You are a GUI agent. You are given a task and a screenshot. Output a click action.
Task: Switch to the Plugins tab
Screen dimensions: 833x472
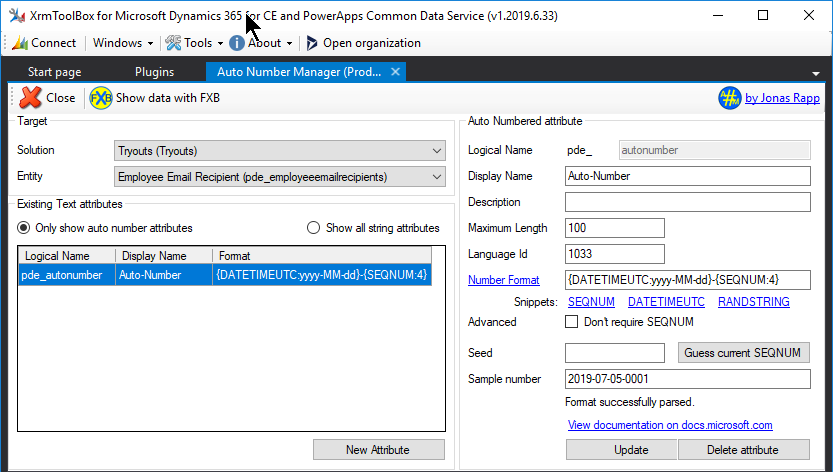pos(154,72)
